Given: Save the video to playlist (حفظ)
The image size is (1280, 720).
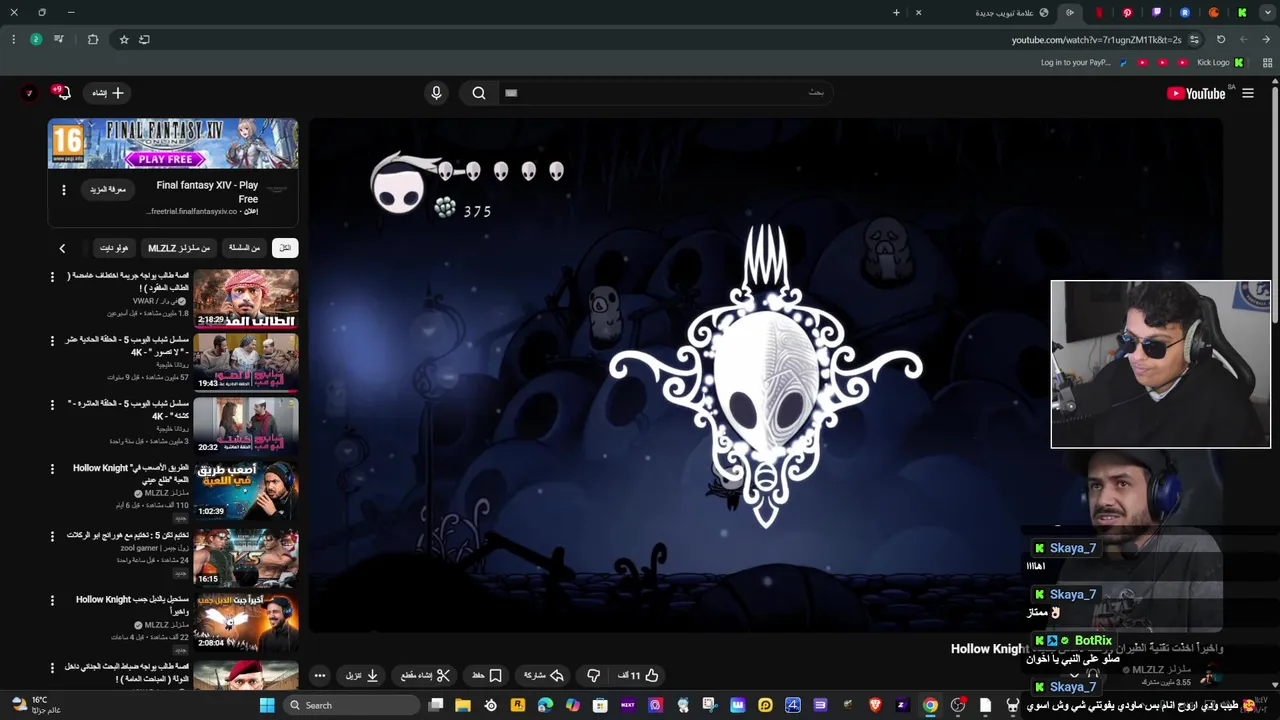Looking at the screenshot, I should click(x=487, y=675).
